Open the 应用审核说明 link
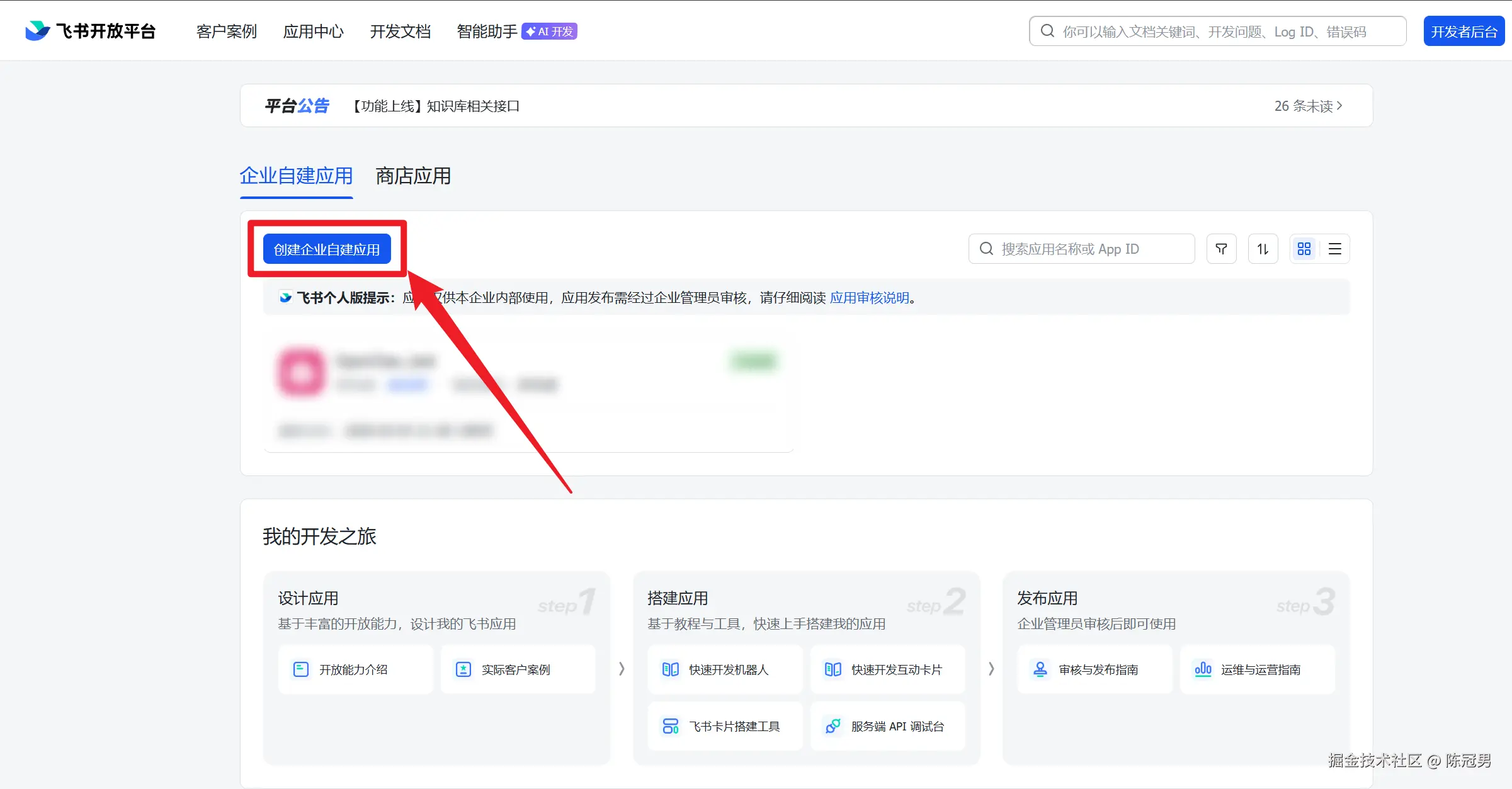Viewport: 1512px width, 789px height. pyautogui.click(x=870, y=297)
